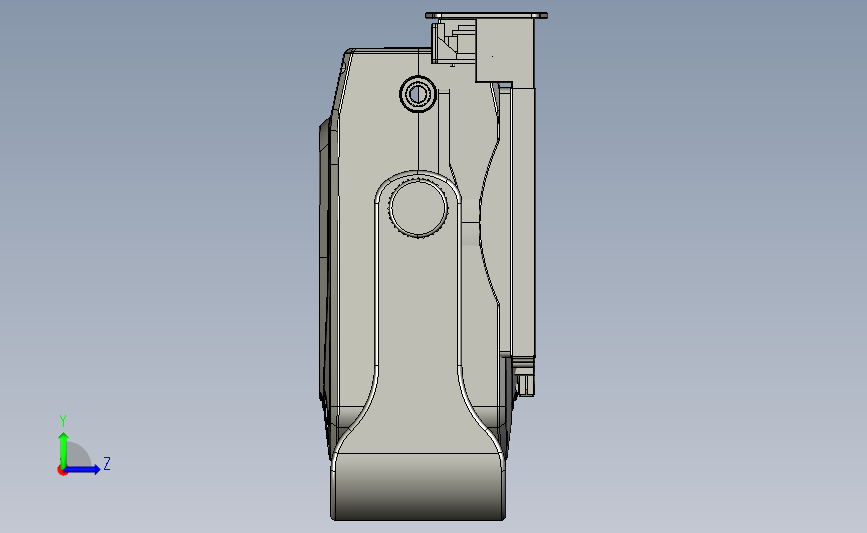Click the green Y axis arrow of the triad
Viewport: 867px width, 533px height.
click(64, 449)
